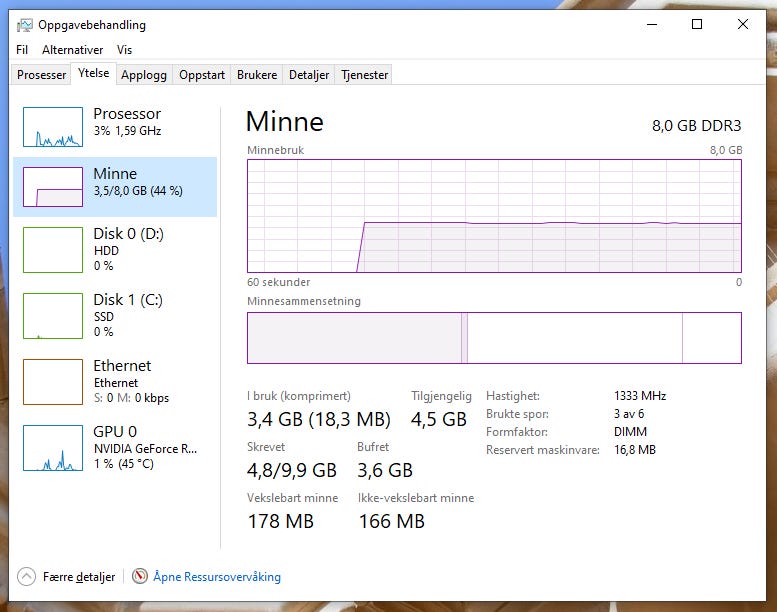Go to the Detaljer tab

(309, 75)
